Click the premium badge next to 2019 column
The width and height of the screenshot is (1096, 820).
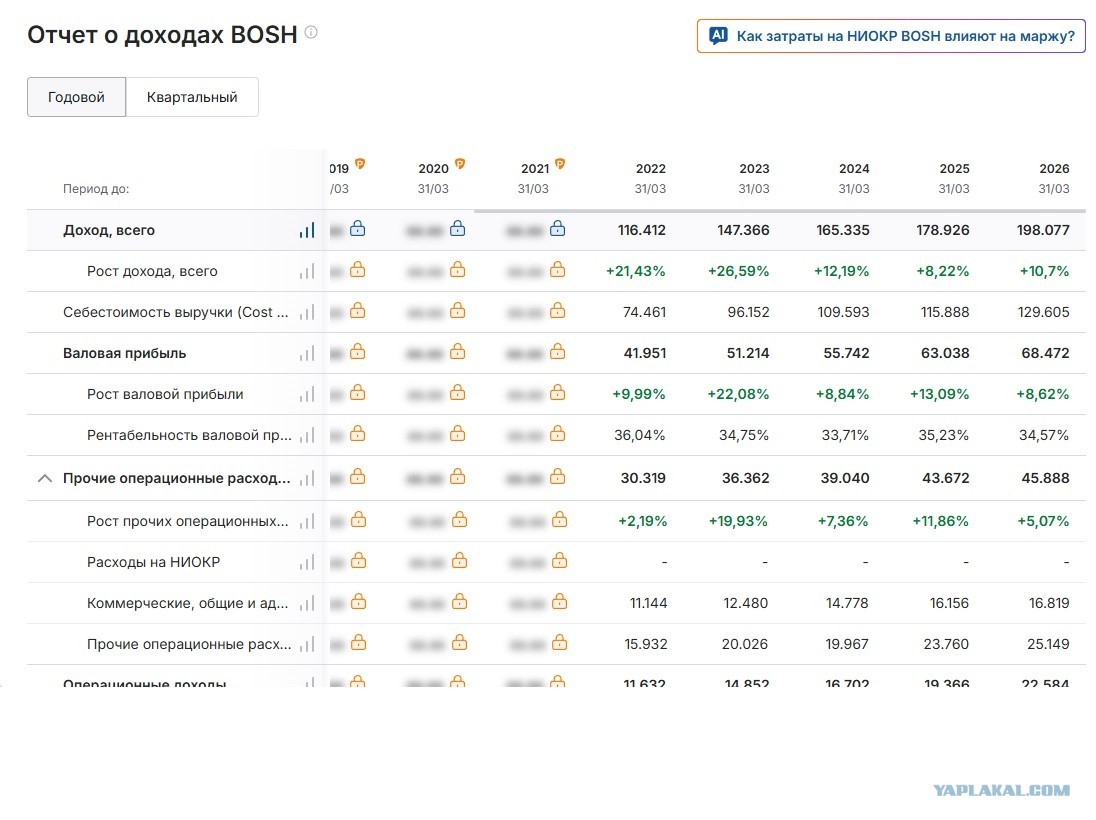tap(360, 164)
